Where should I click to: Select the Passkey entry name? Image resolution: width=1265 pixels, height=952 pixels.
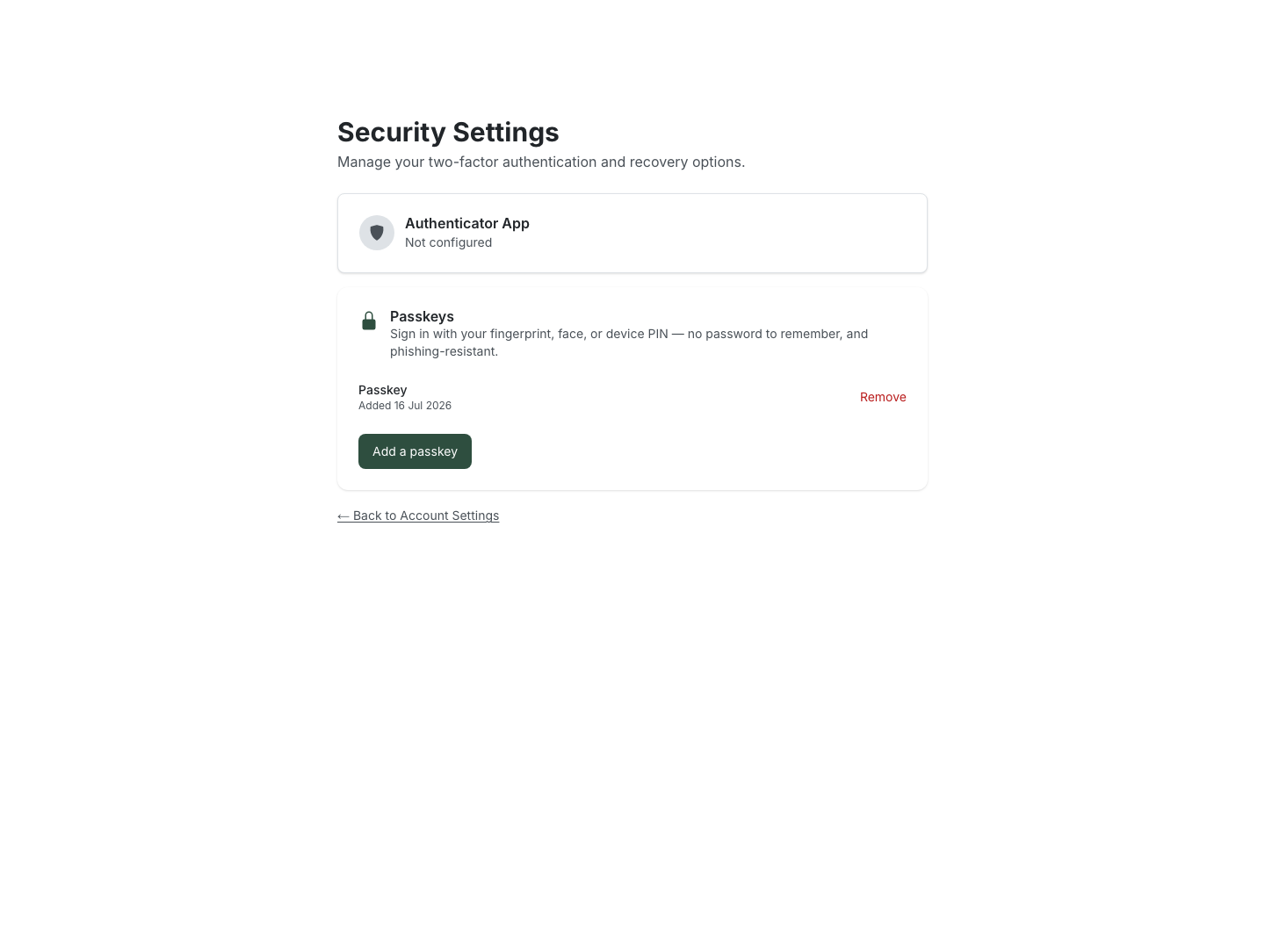click(x=382, y=390)
